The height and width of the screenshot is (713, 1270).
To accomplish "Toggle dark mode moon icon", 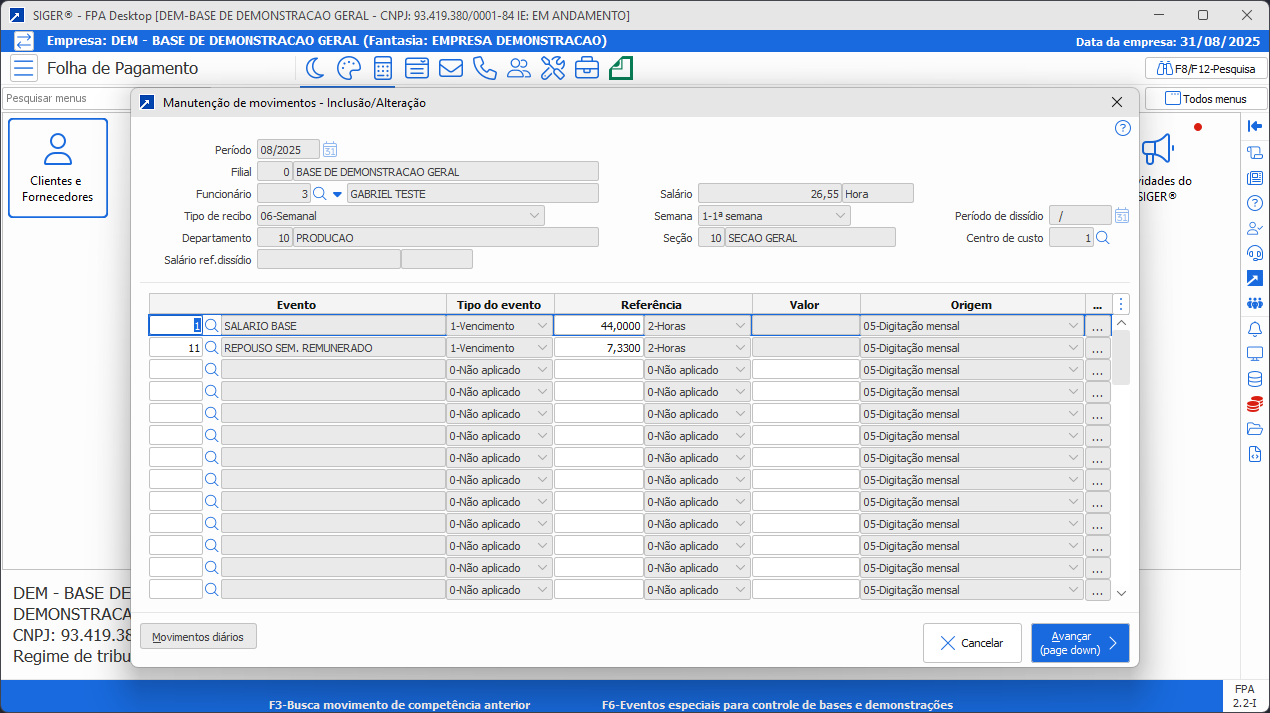I will 315,68.
